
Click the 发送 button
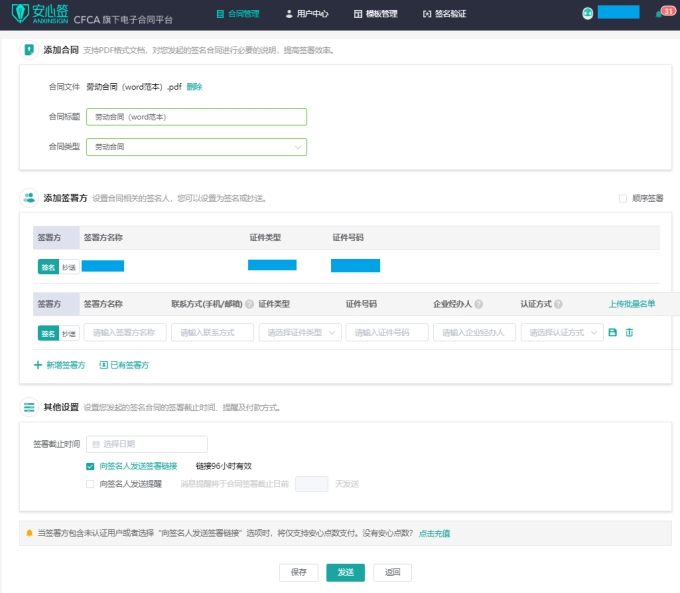[x=345, y=572]
